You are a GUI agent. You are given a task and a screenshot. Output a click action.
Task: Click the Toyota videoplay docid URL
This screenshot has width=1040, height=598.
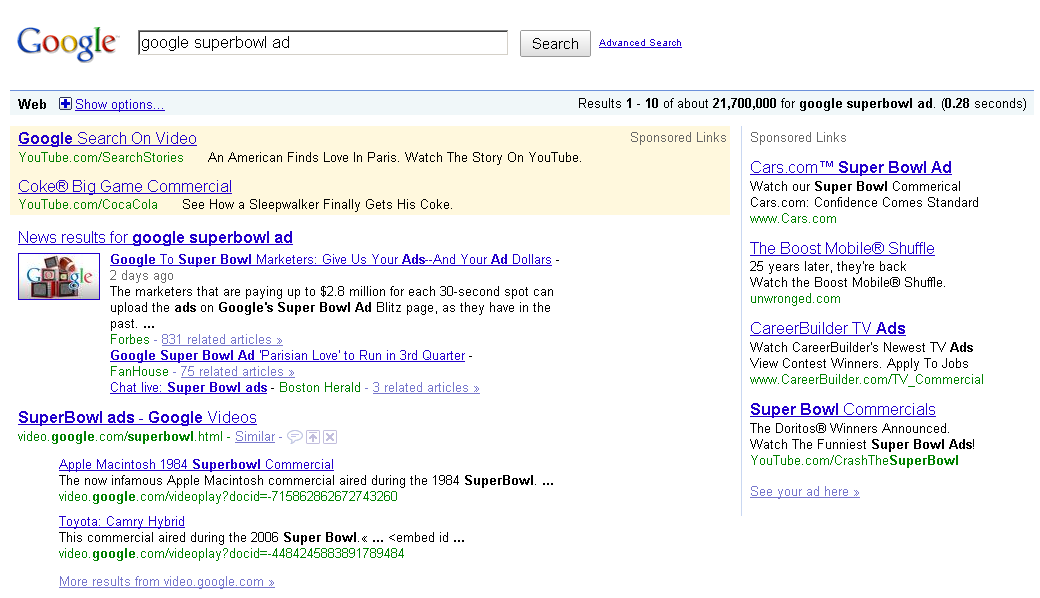pyautogui.click(x=231, y=553)
